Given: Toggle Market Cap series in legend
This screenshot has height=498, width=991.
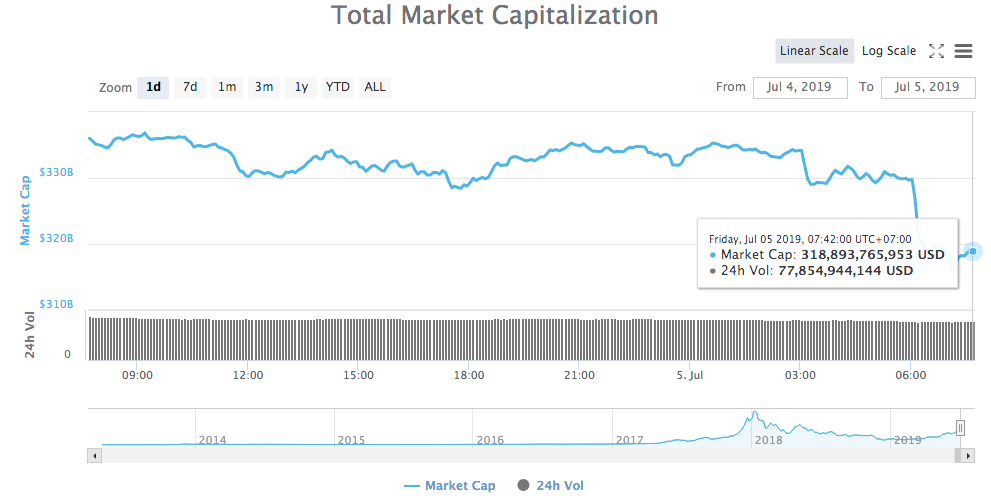Looking at the screenshot, I should (449, 486).
